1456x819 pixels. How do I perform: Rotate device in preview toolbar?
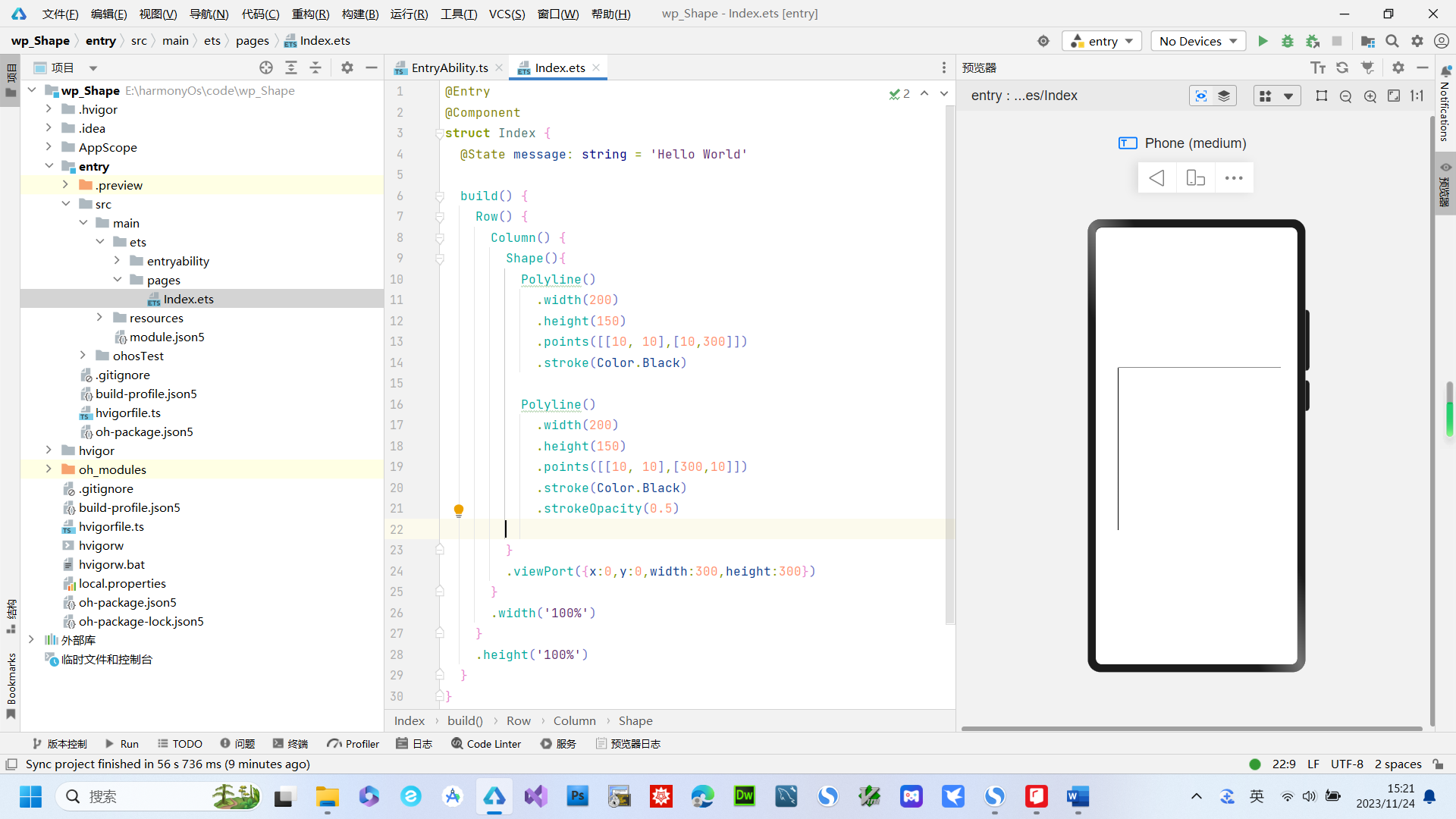(1196, 177)
